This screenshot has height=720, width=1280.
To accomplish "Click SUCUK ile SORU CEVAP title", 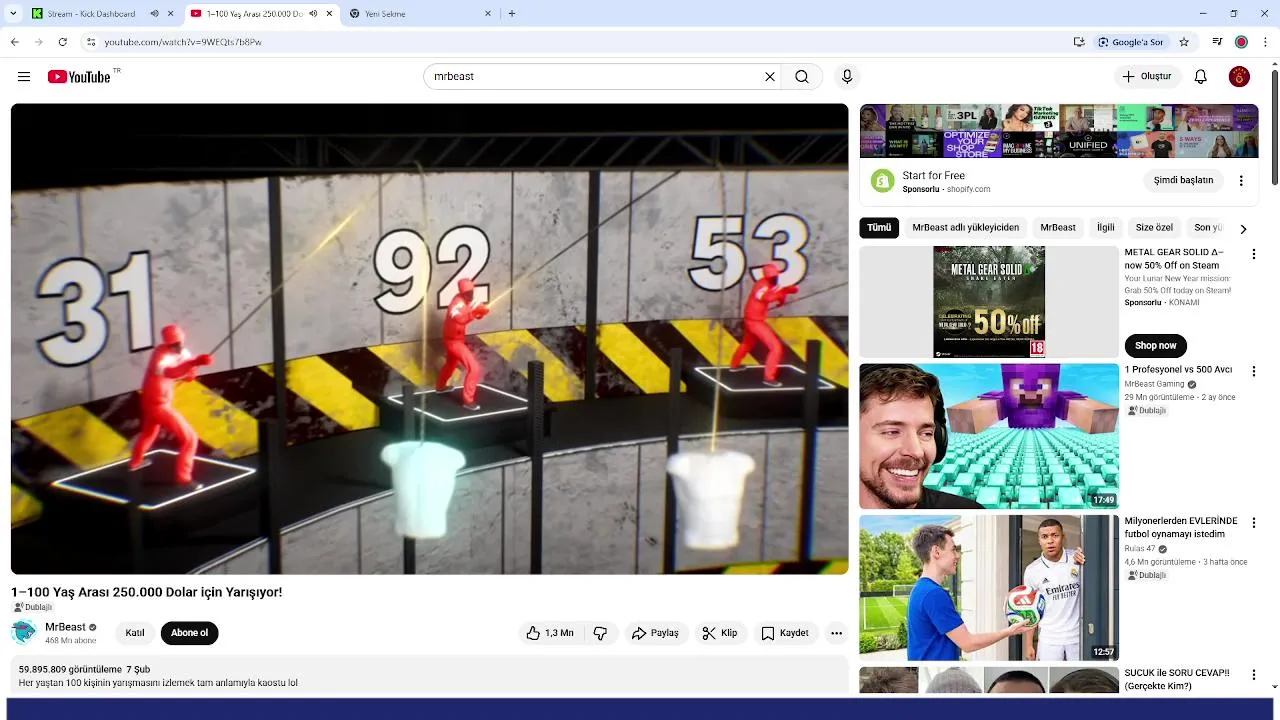I will pyautogui.click(x=1177, y=680).
